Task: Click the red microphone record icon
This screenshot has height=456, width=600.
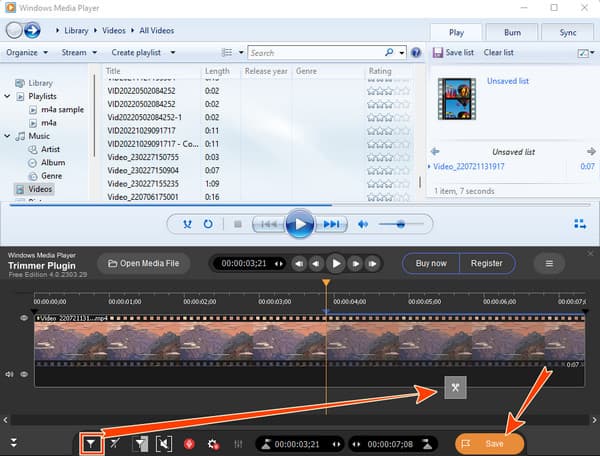Action: 187,443
